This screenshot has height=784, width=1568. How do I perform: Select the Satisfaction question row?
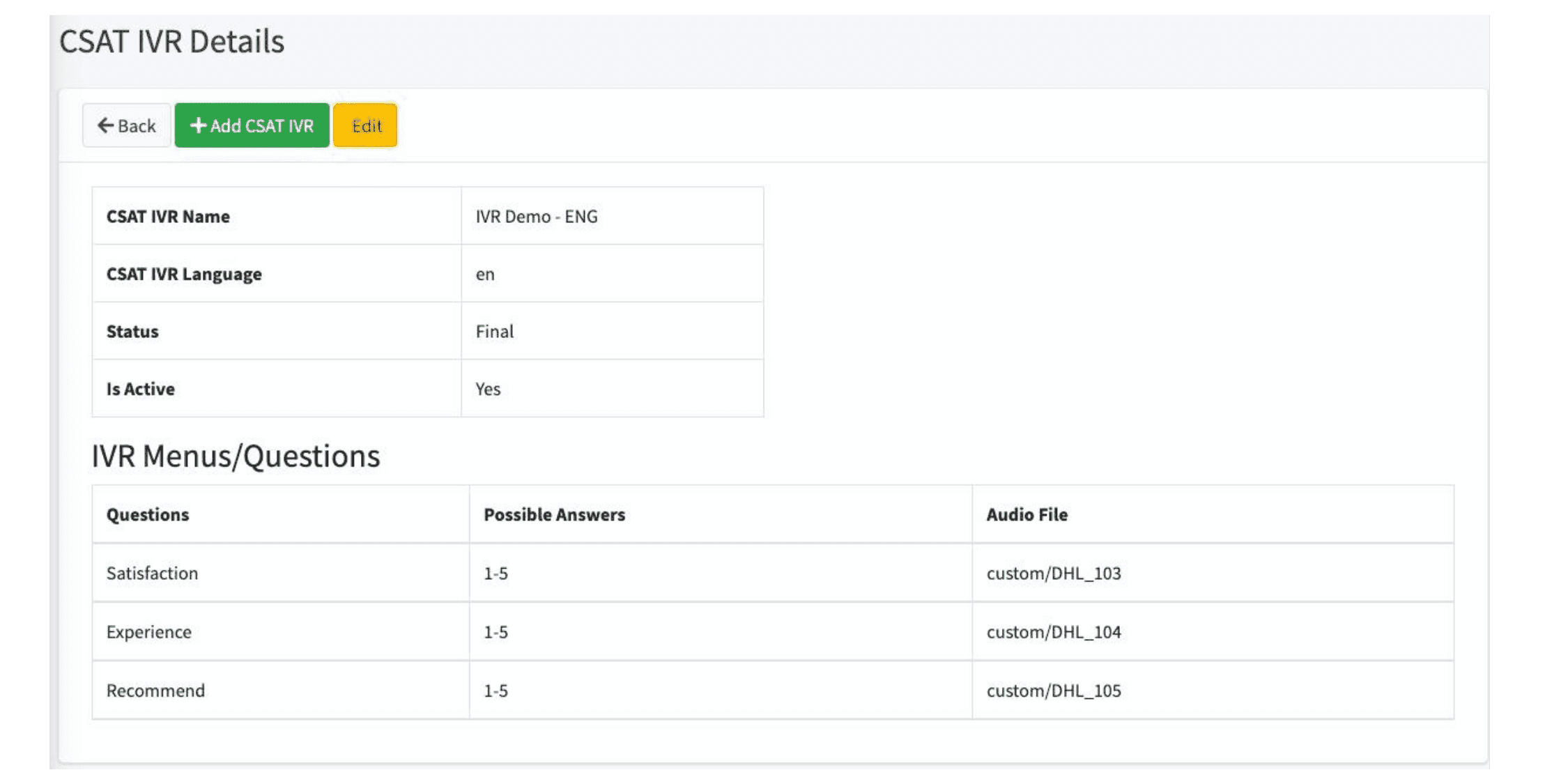point(152,573)
